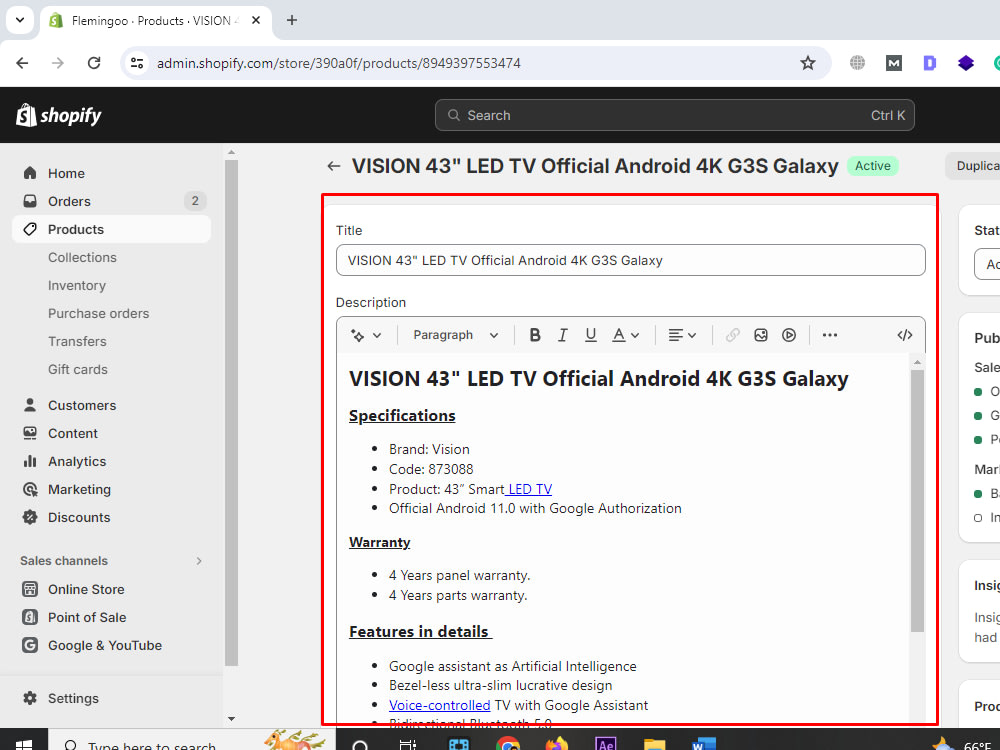Click the Specifications heading in description

tap(402, 416)
